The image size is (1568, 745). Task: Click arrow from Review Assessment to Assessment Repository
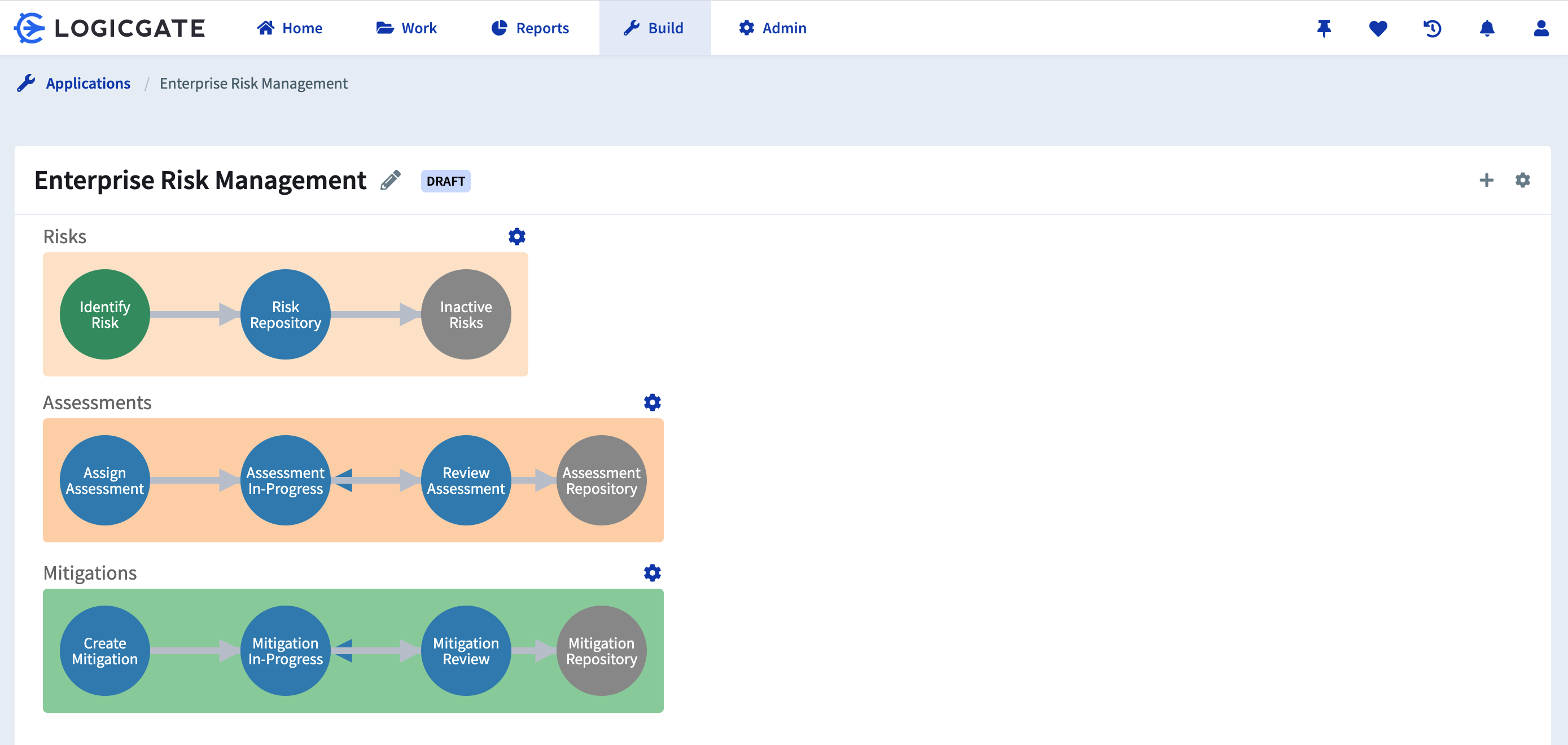click(x=534, y=480)
